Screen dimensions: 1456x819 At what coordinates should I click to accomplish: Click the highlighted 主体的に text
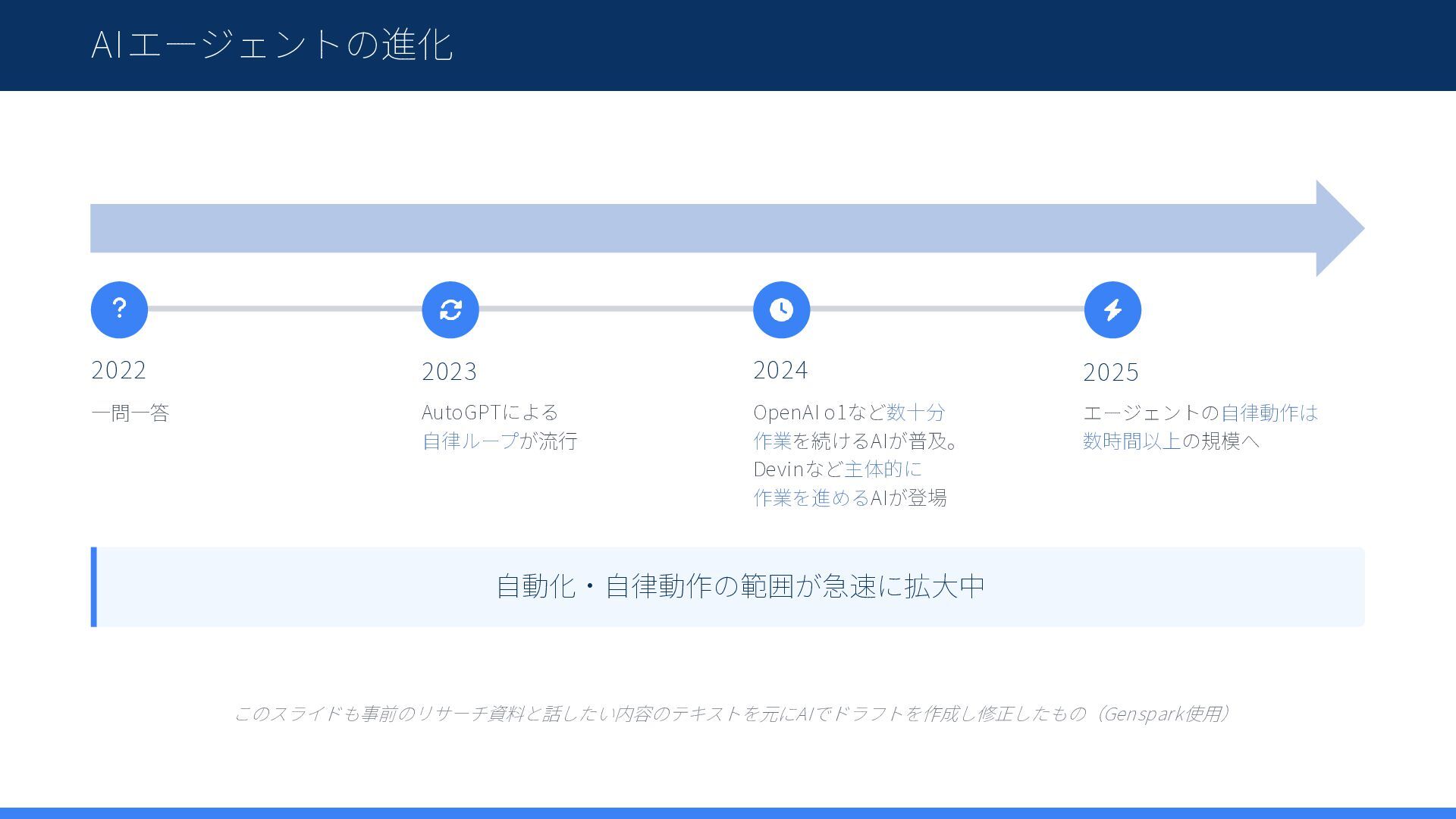(883, 469)
